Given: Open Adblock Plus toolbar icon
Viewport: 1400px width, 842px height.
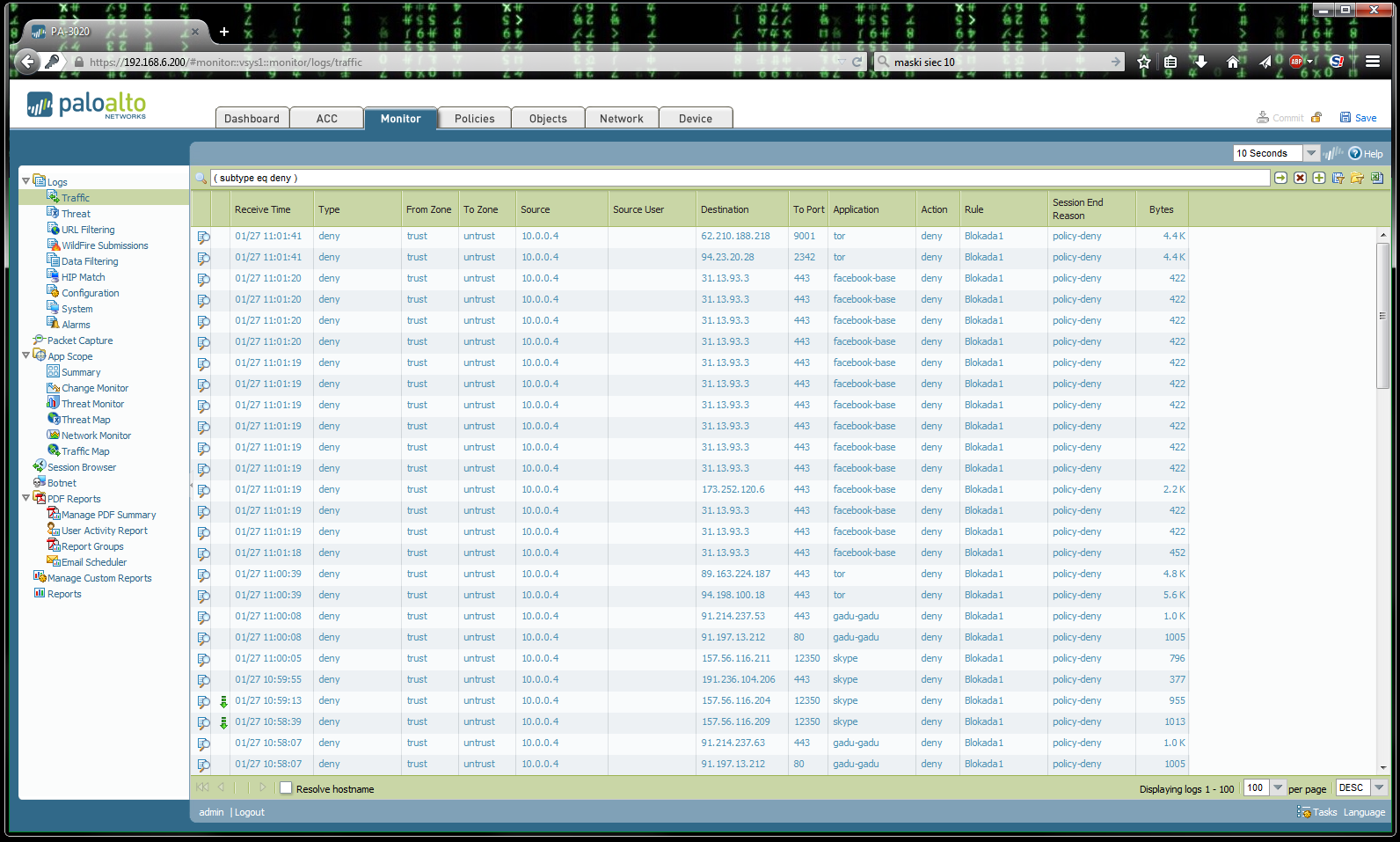Looking at the screenshot, I should [x=1296, y=62].
